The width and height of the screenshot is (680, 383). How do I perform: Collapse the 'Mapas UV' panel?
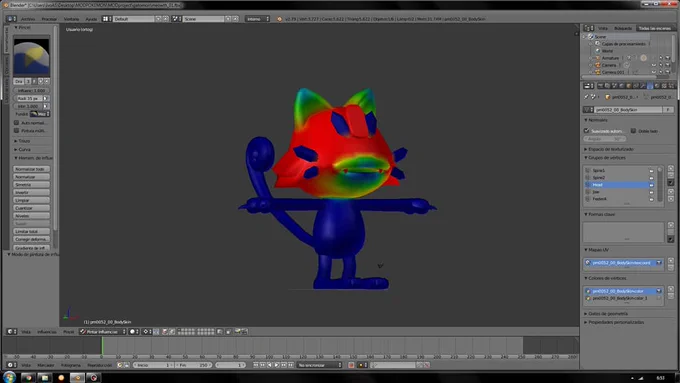[596, 250]
